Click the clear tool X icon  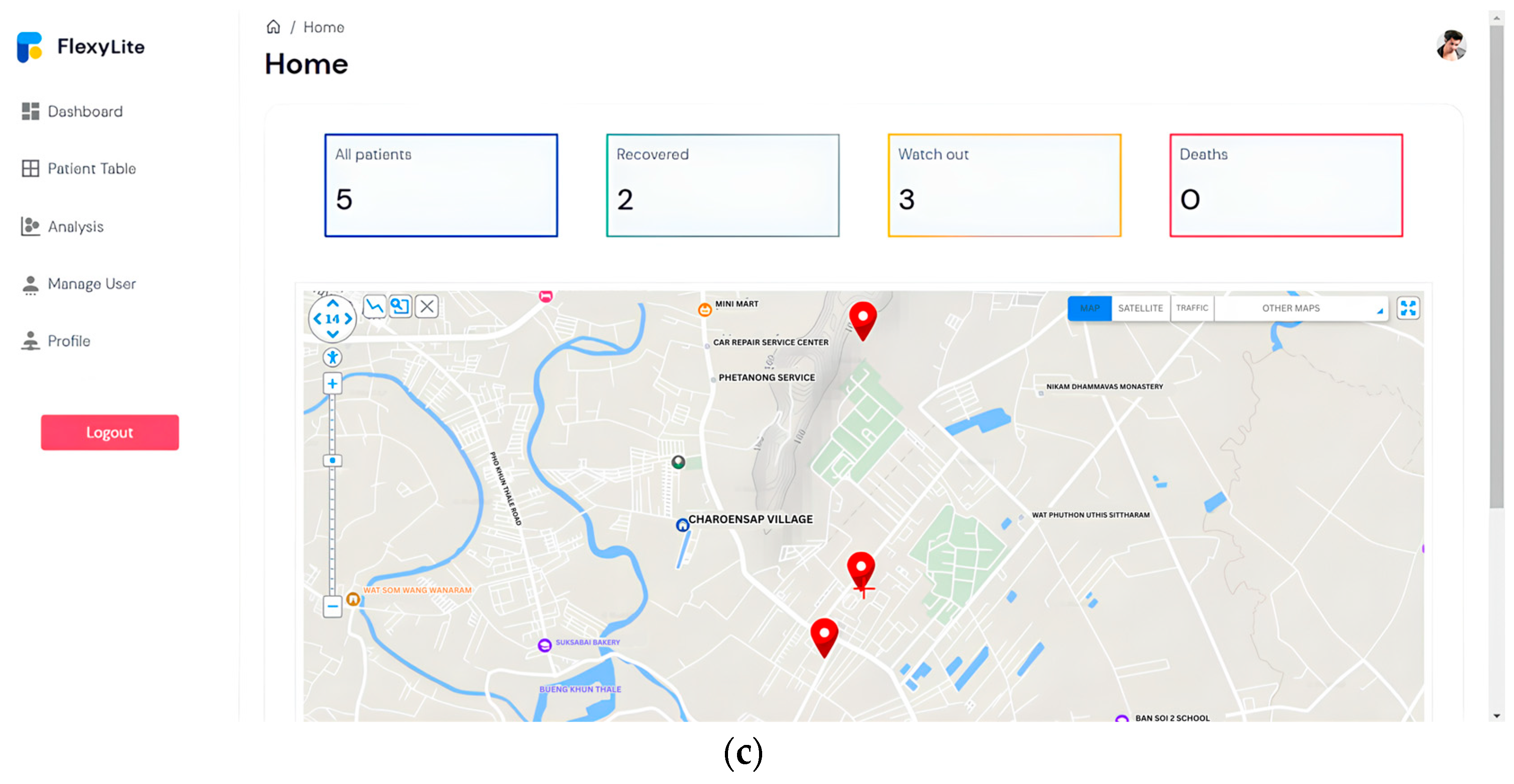pyautogui.click(x=427, y=306)
